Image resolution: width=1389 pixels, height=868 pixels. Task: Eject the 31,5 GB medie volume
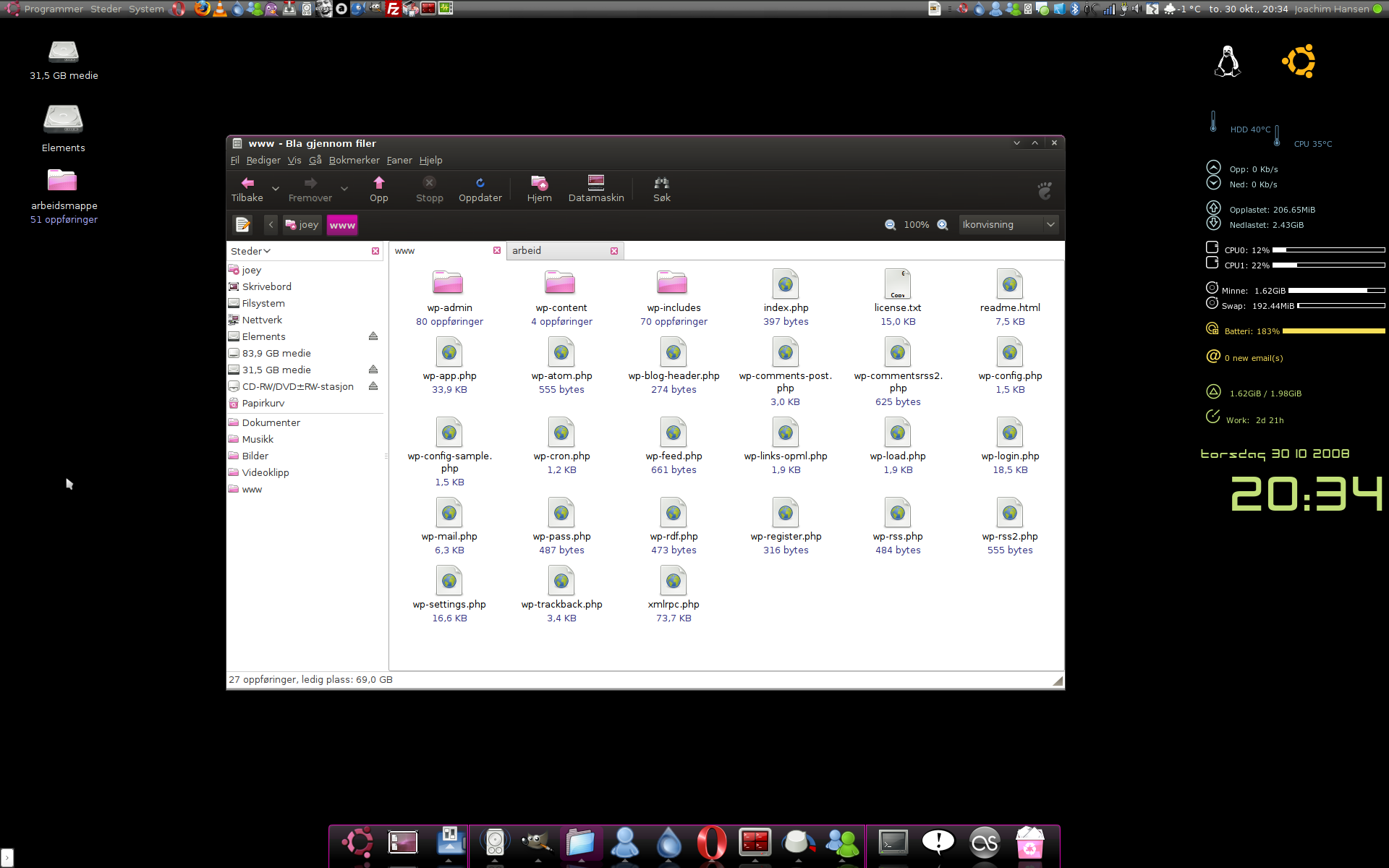(373, 370)
